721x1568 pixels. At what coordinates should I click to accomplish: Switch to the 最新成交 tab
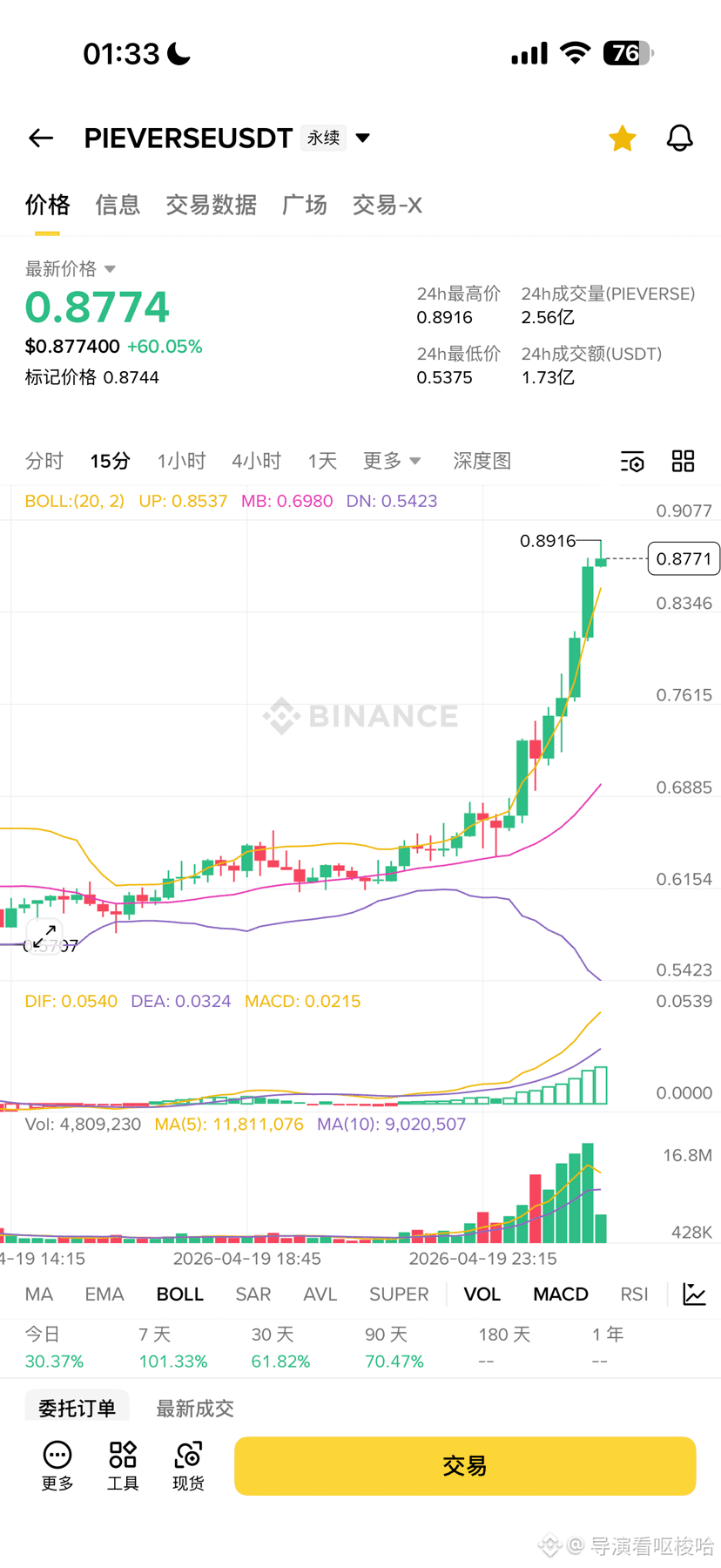pos(195,1408)
